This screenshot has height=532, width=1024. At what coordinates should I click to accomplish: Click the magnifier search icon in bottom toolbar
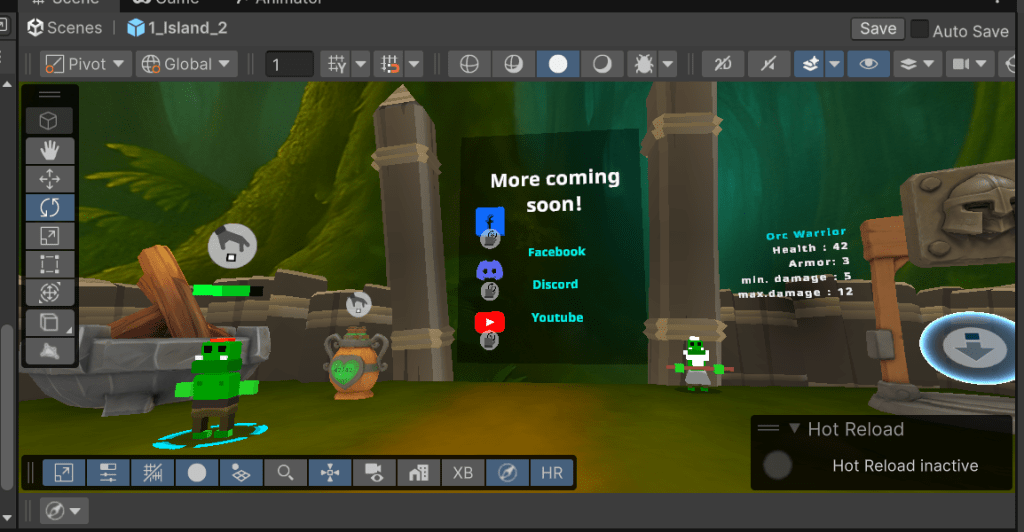(286, 473)
